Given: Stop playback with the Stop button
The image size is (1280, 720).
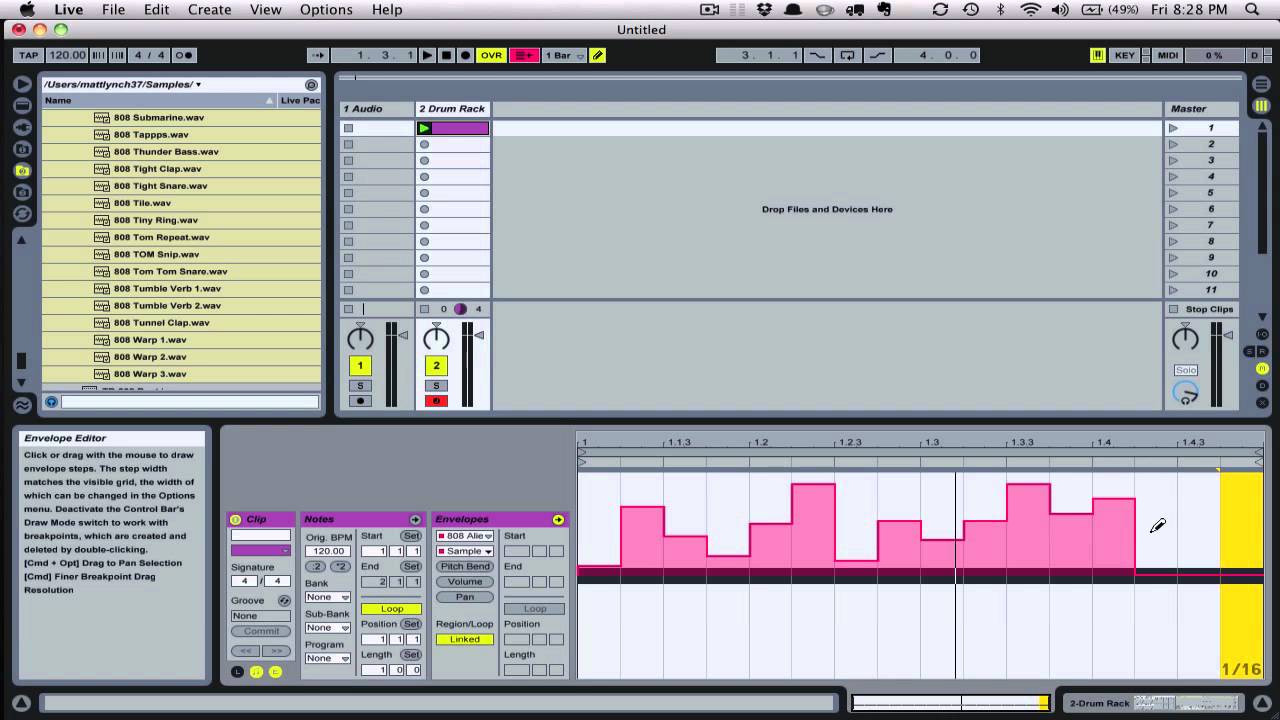Looking at the screenshot, I should pyautogui.click(x=446, y=55).
